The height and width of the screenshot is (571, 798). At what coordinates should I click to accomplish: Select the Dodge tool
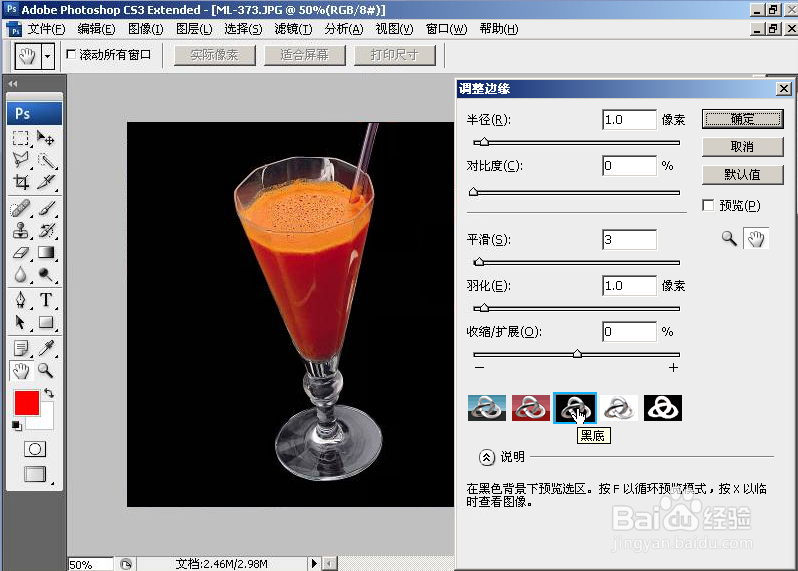(x=46, y=275)
